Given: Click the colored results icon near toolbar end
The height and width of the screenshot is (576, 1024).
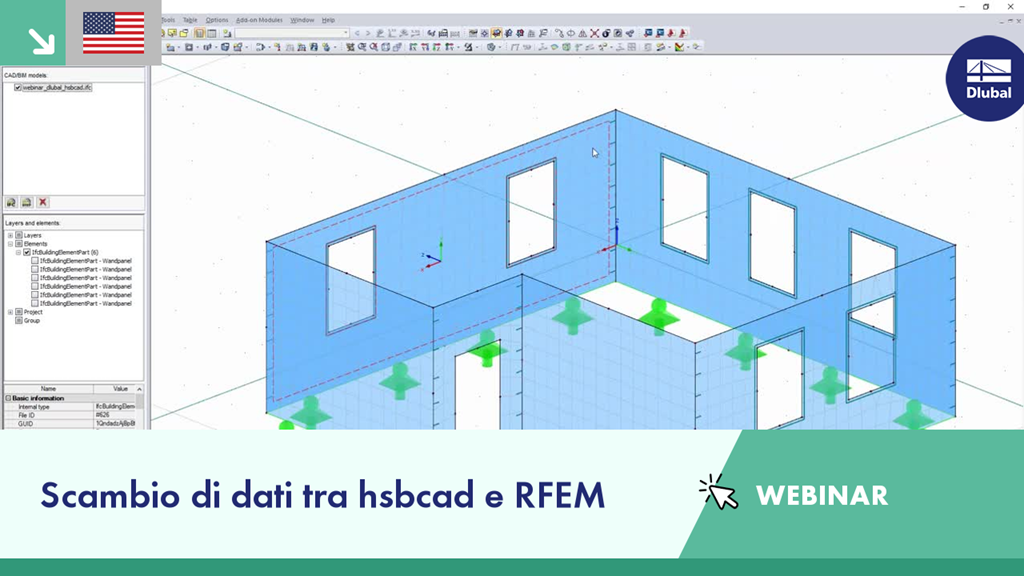Looking at the screenshot, I should pos(680,47).
